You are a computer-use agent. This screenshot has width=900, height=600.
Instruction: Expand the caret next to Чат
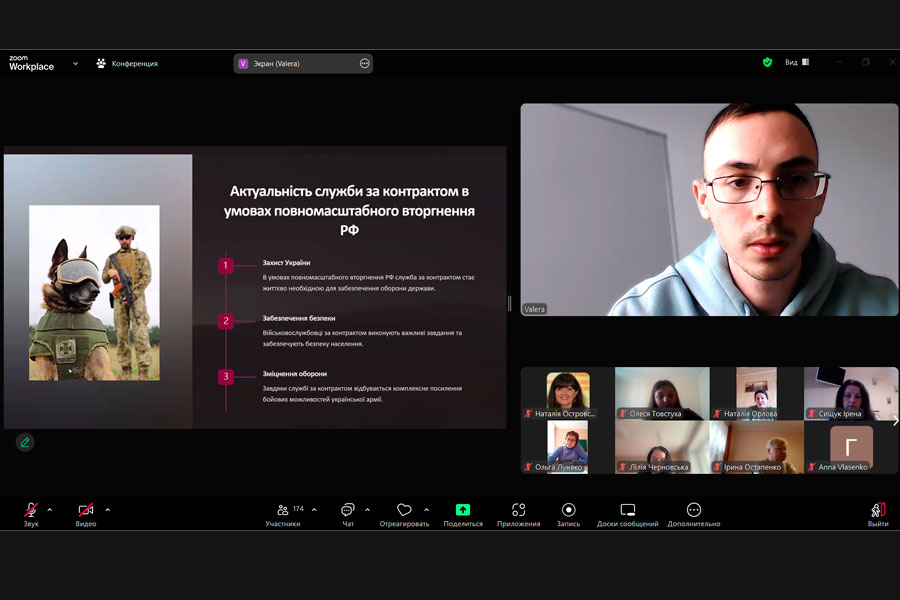click(367, 509)
